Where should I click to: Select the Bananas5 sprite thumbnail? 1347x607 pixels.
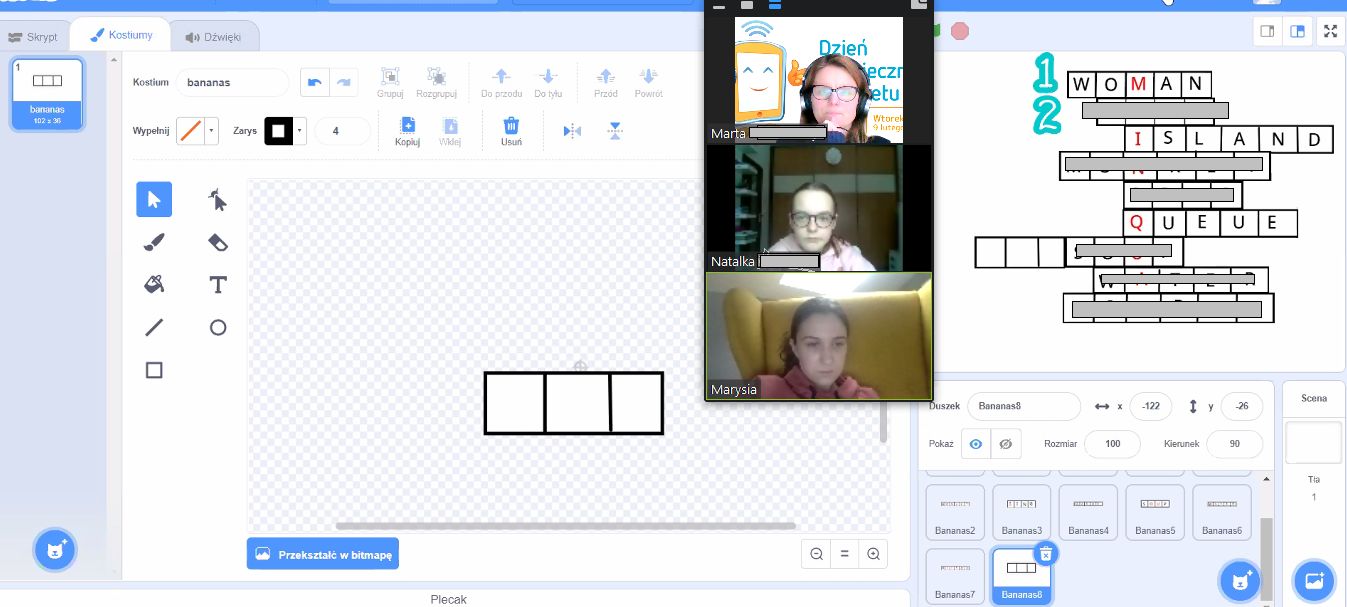click(x=1155, y=512)
